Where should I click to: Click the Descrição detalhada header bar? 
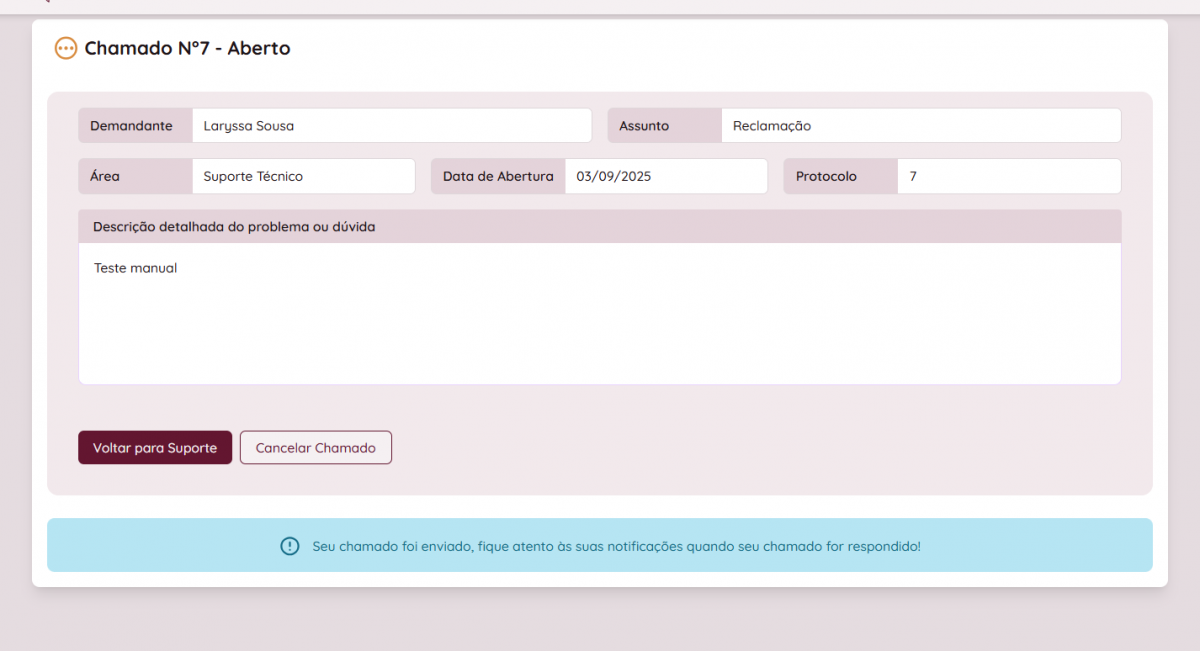pos(600,227)
